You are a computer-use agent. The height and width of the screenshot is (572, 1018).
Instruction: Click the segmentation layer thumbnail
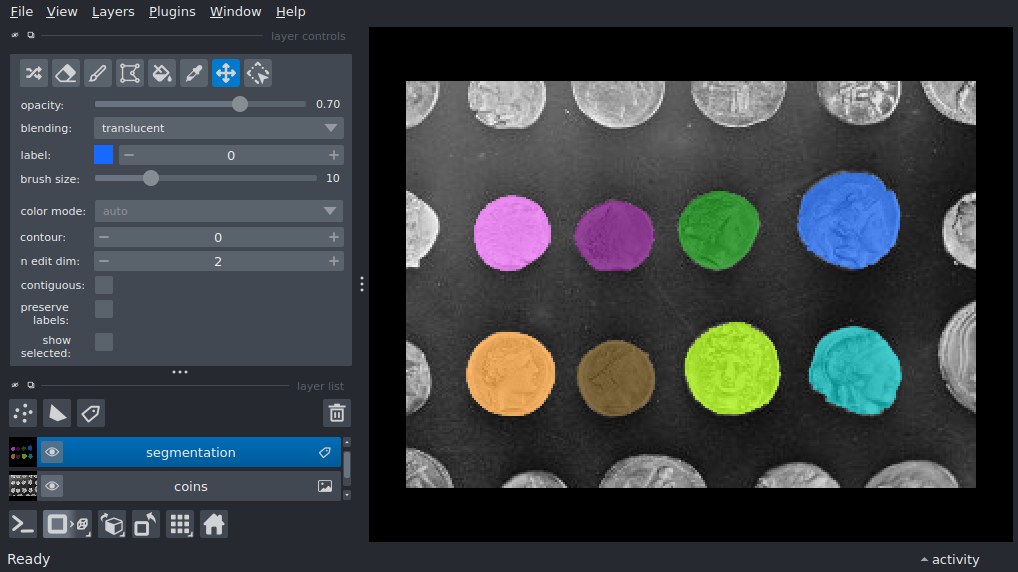(23, 453)
